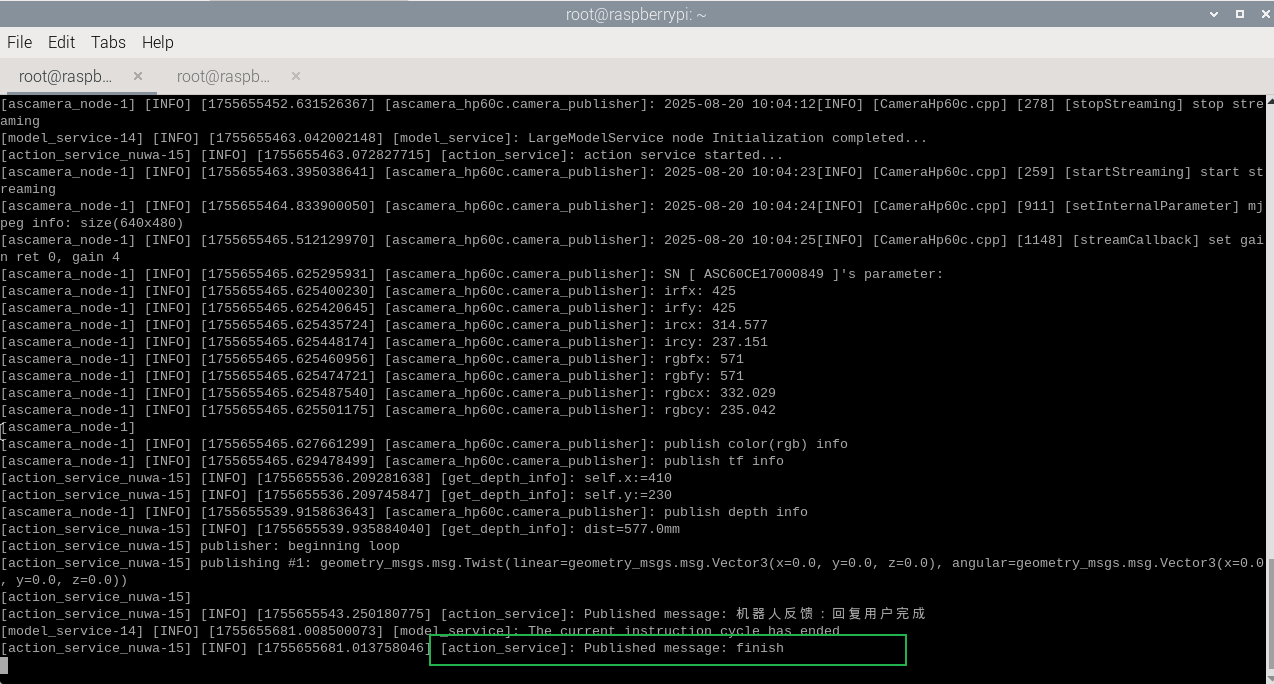
Task: Click the text 'irfx: 425'
Action: 700,291
